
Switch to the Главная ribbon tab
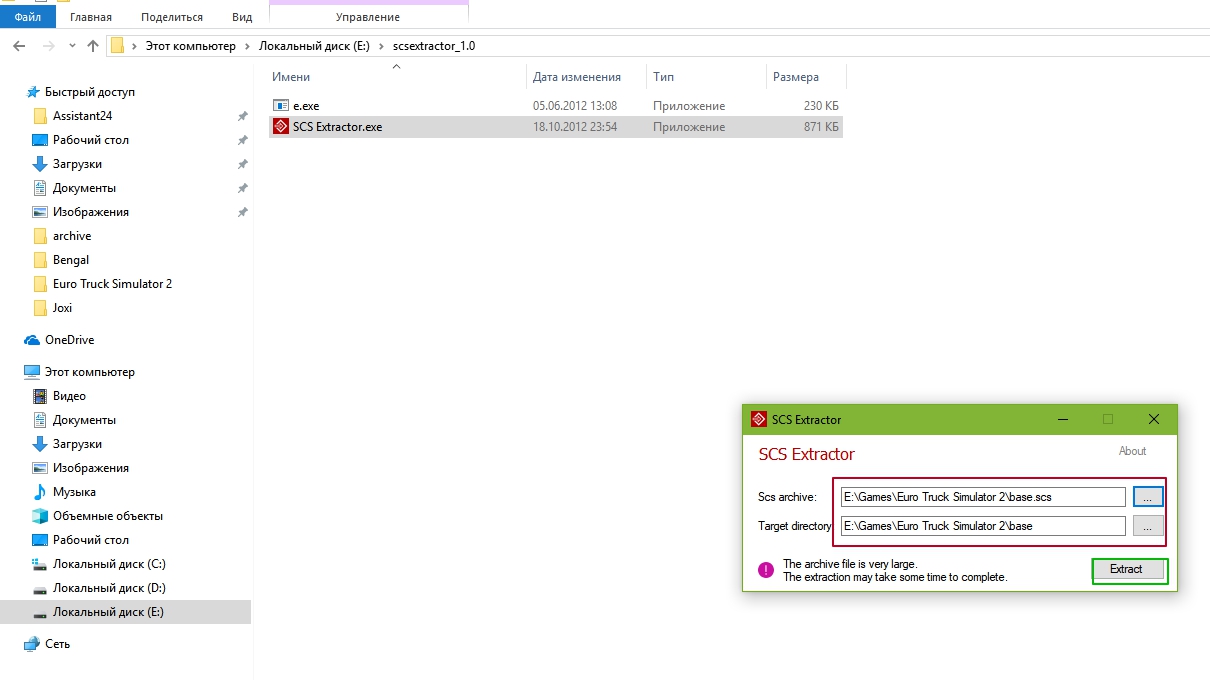click(91, 17)
